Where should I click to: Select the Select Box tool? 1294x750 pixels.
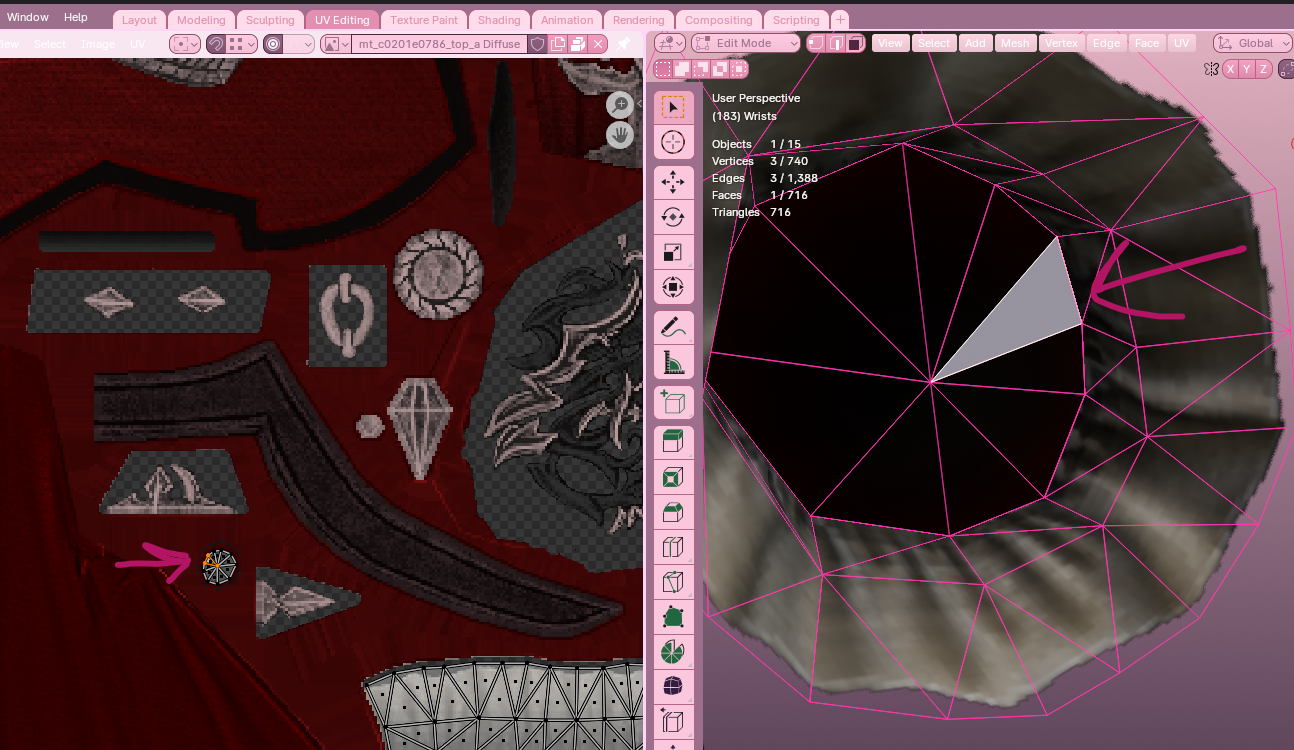673,107
